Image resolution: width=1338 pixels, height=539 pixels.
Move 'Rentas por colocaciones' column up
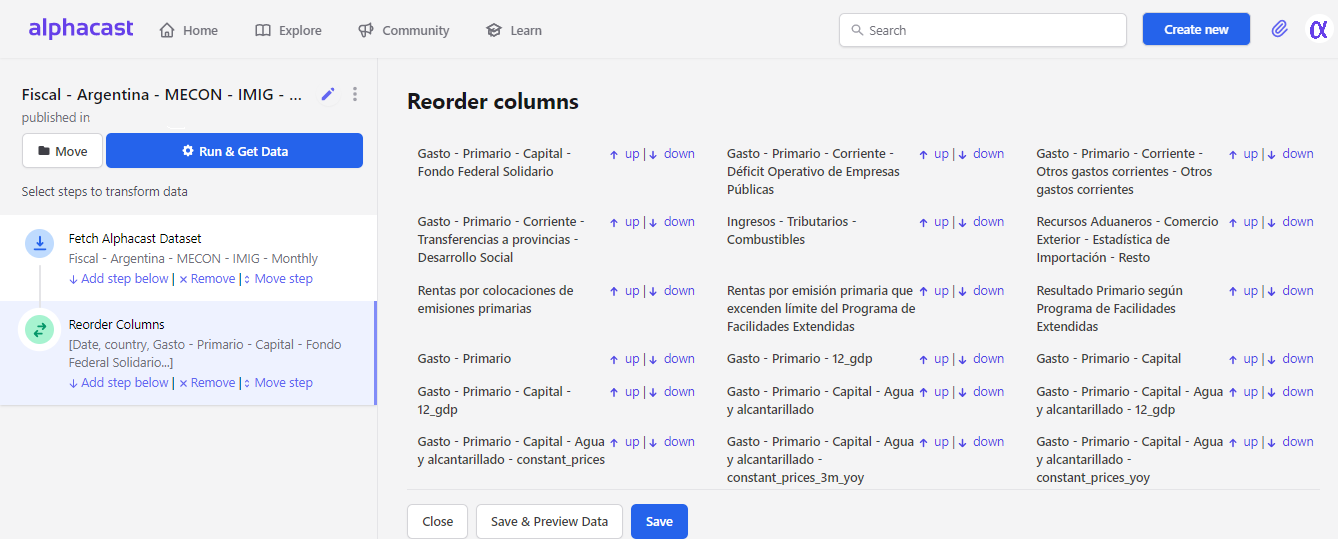[625, 291]
